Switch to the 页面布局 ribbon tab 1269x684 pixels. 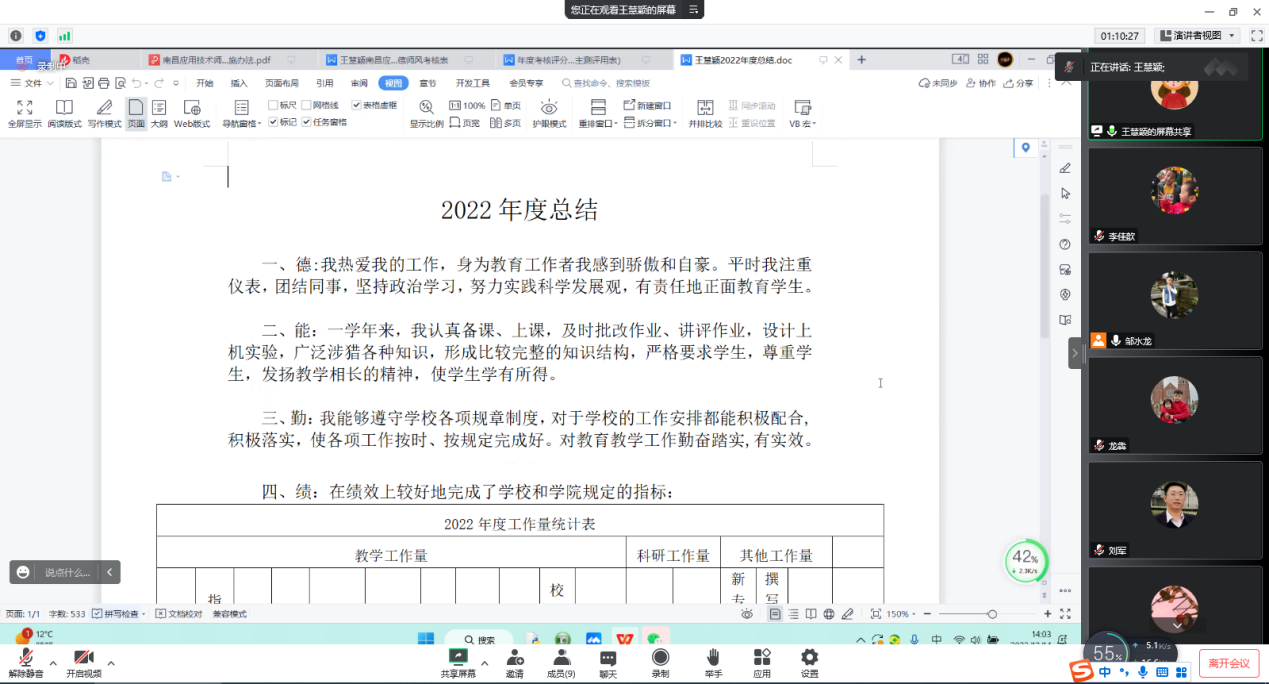tap(281, 83)
